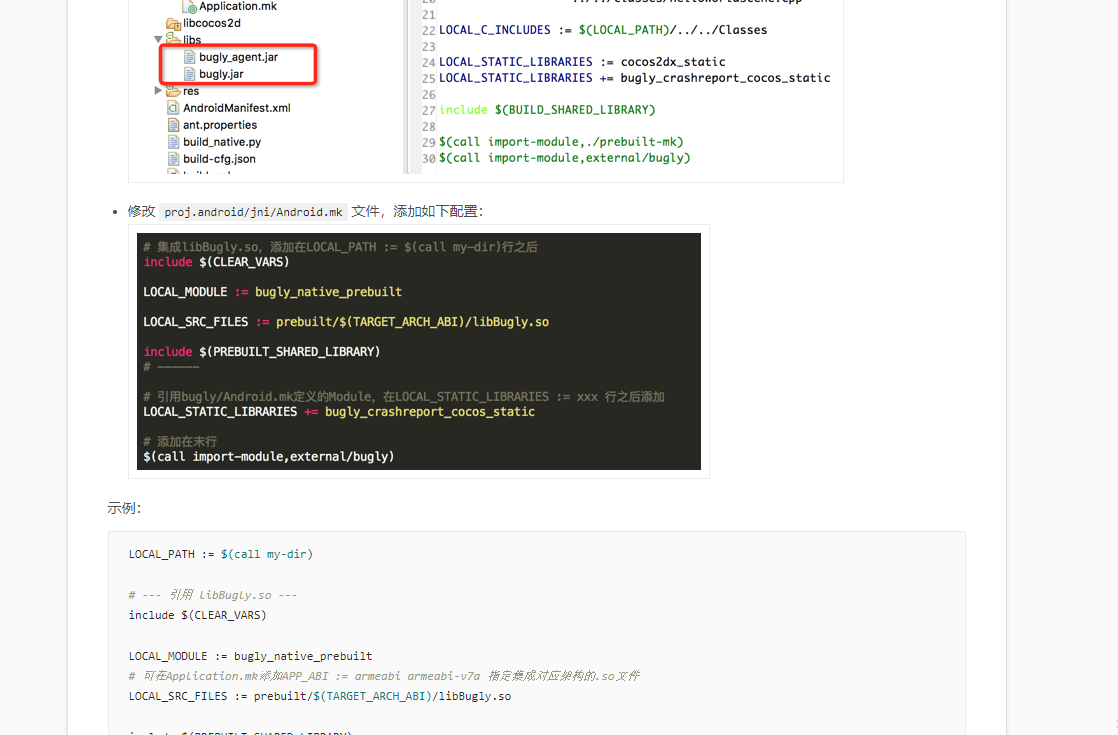Select build-cfg.json in the tree

click(219, 159)
